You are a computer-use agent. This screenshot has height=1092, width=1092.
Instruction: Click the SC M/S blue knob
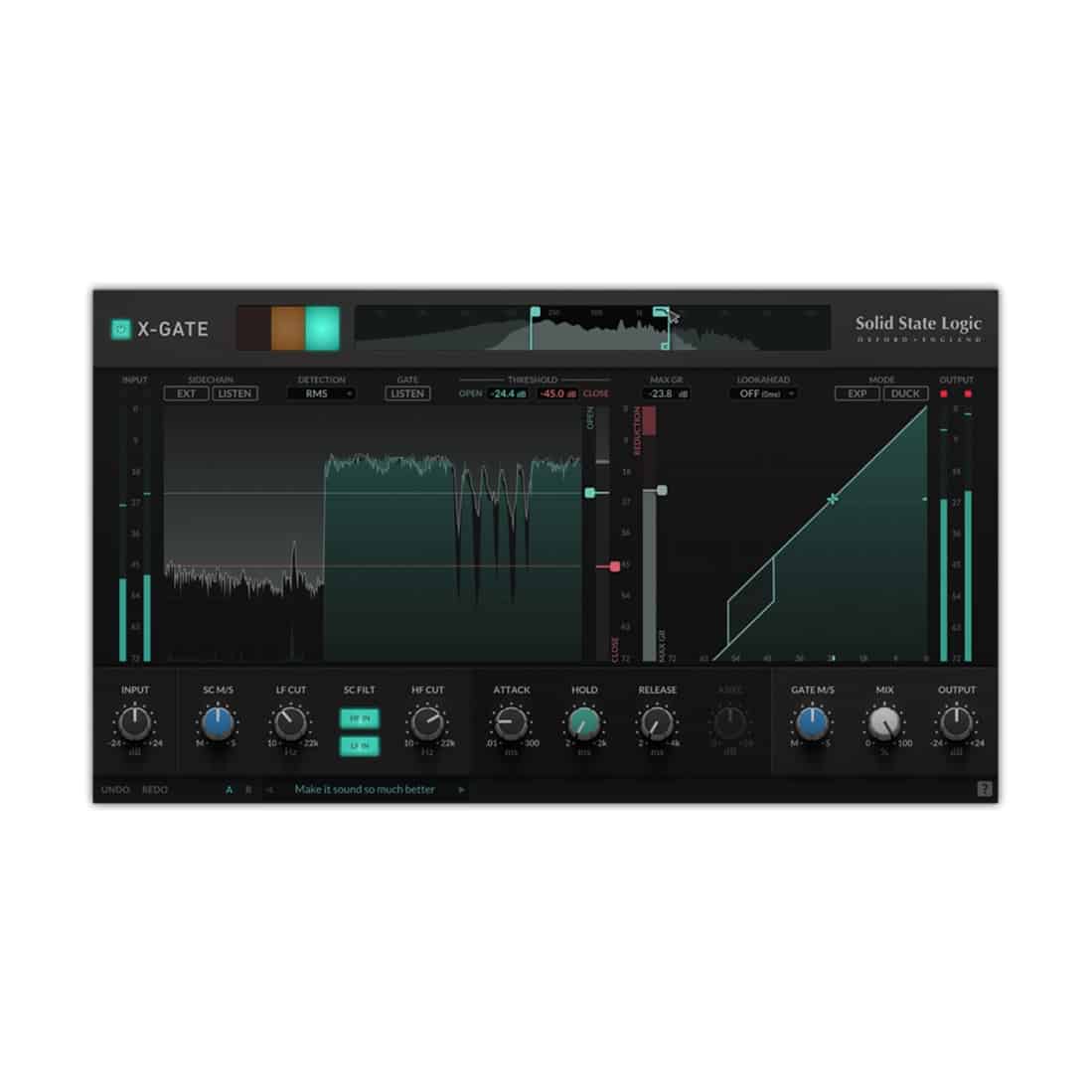[x=218, y=723]
